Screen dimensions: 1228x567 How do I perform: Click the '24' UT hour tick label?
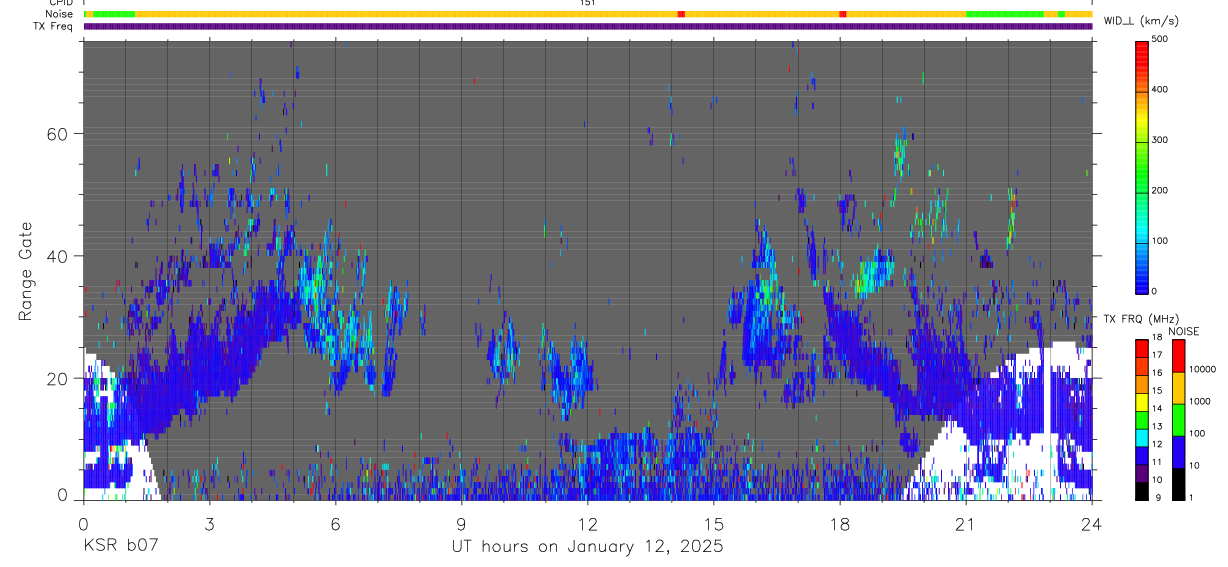coord(1091,523)
